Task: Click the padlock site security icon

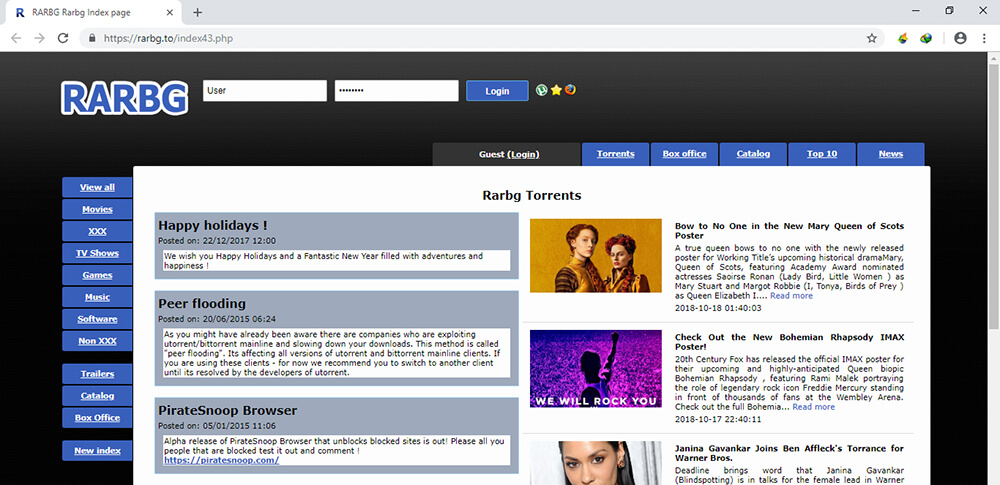Action: tap(92, 38)
